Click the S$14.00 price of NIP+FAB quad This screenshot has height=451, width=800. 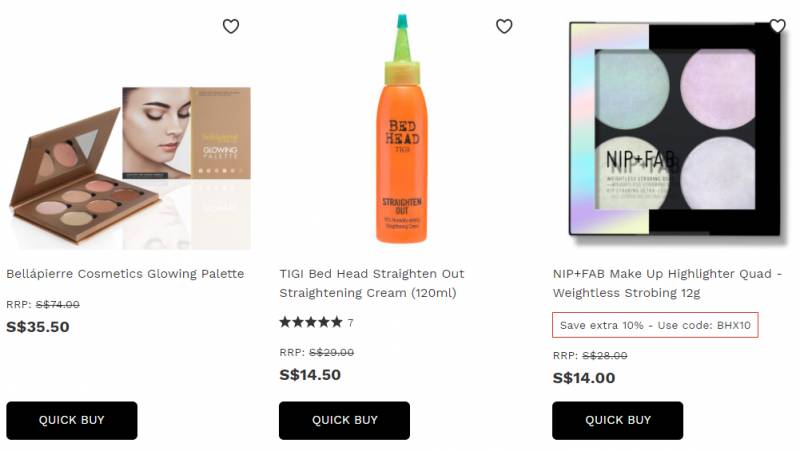tap(584, 378)
